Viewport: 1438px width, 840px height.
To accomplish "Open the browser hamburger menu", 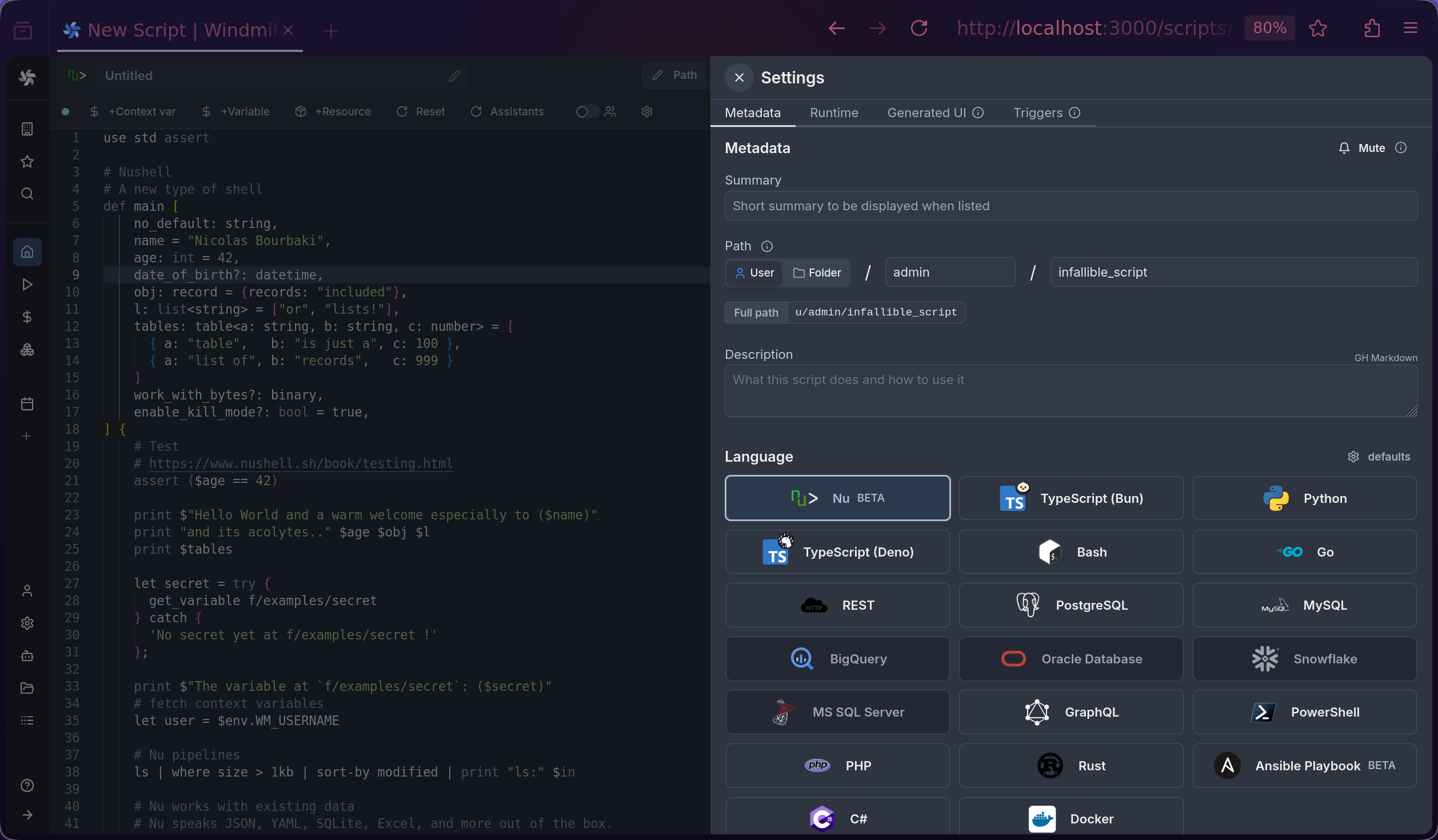I will (1410, 28).
